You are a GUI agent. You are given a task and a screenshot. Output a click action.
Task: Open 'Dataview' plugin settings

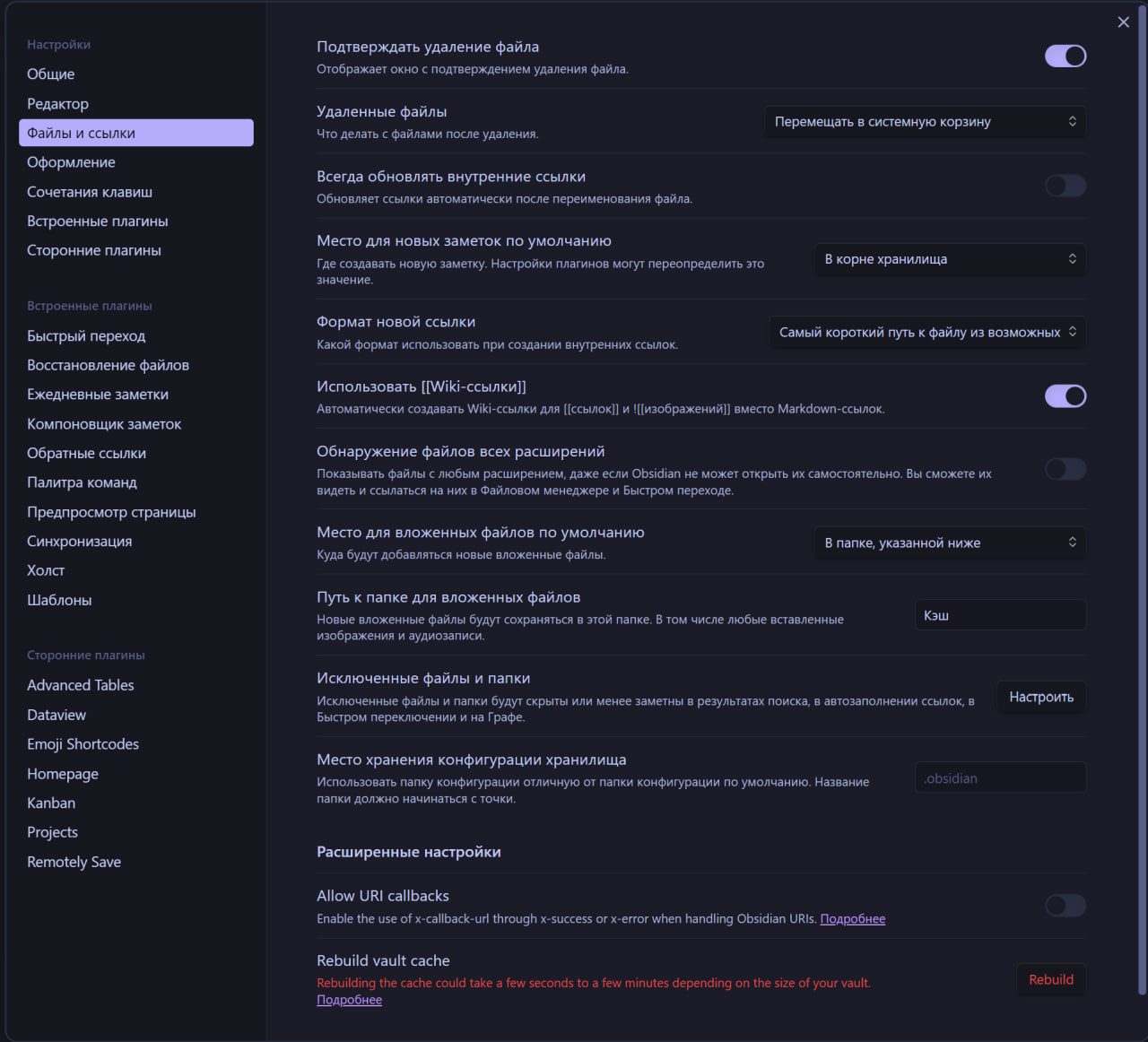click(57, 715)
